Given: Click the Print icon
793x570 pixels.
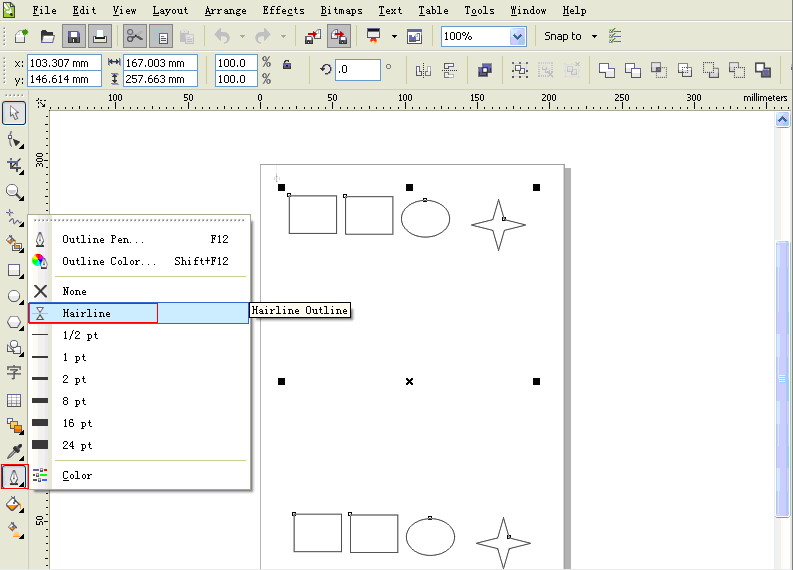Looking at the screenshot, I should click(100, 36).
